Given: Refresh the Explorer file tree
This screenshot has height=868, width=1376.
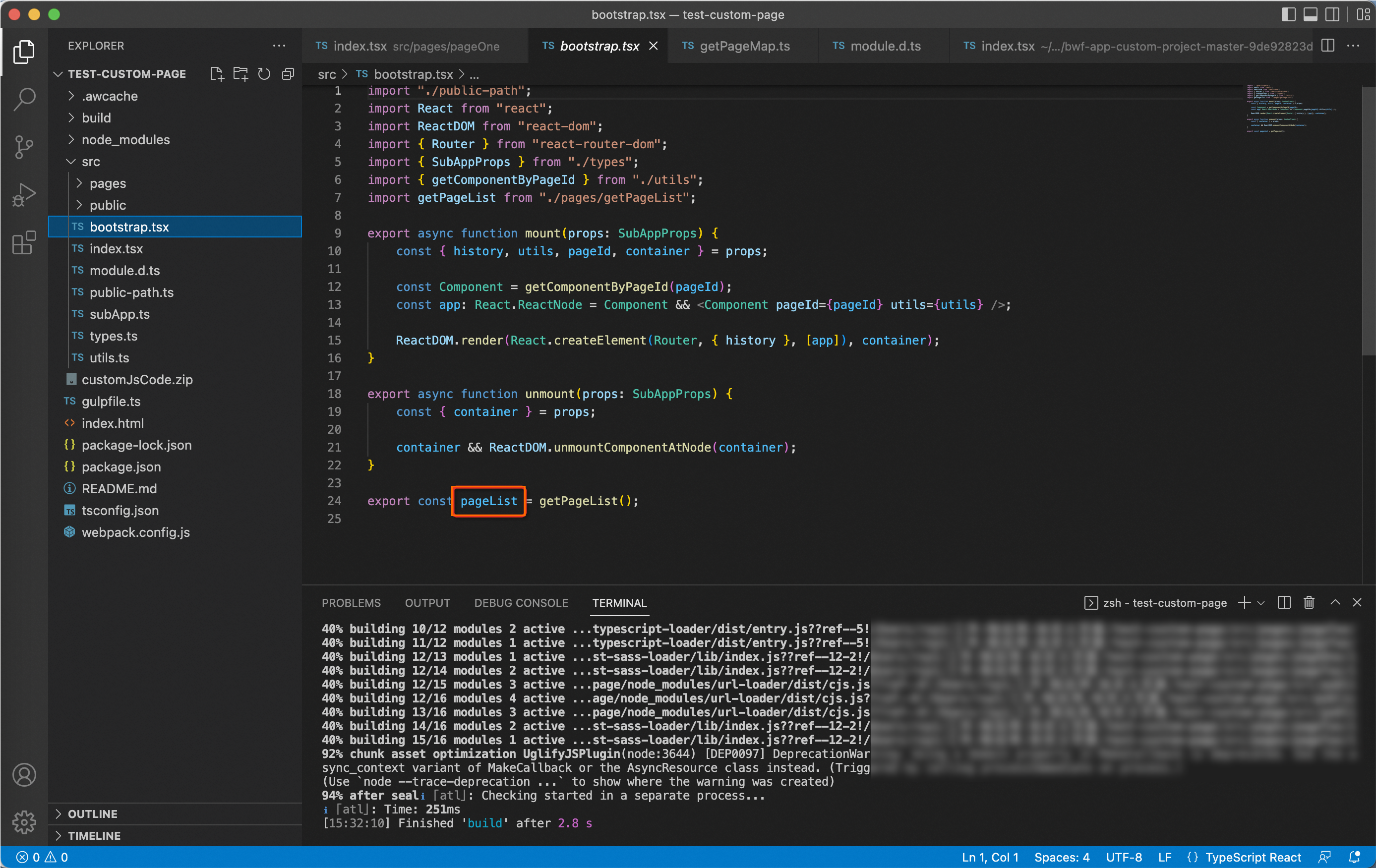Looking at the screenshot, I should click(x=264, y=74).
